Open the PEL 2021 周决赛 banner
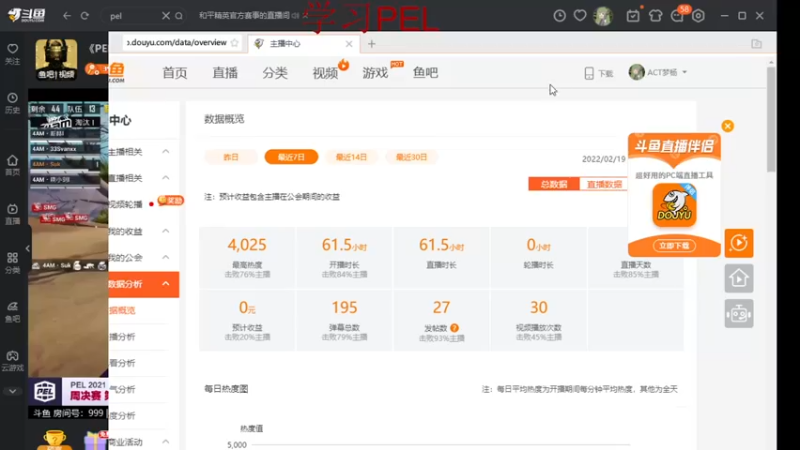Viewport: 800px width, 450px height. pos(68,391)
